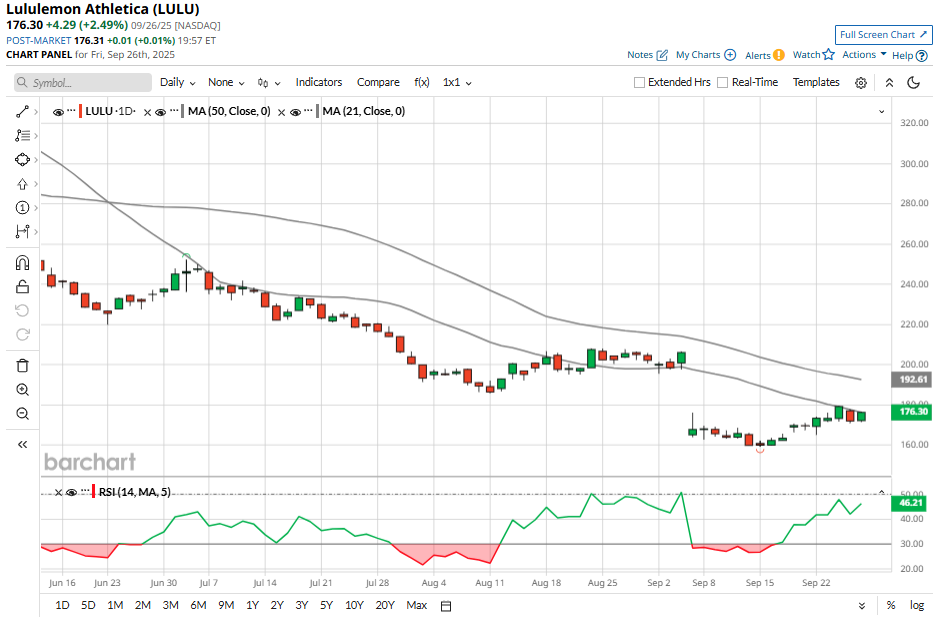
Task: Select the 5D time range
Action: point(88,606)
